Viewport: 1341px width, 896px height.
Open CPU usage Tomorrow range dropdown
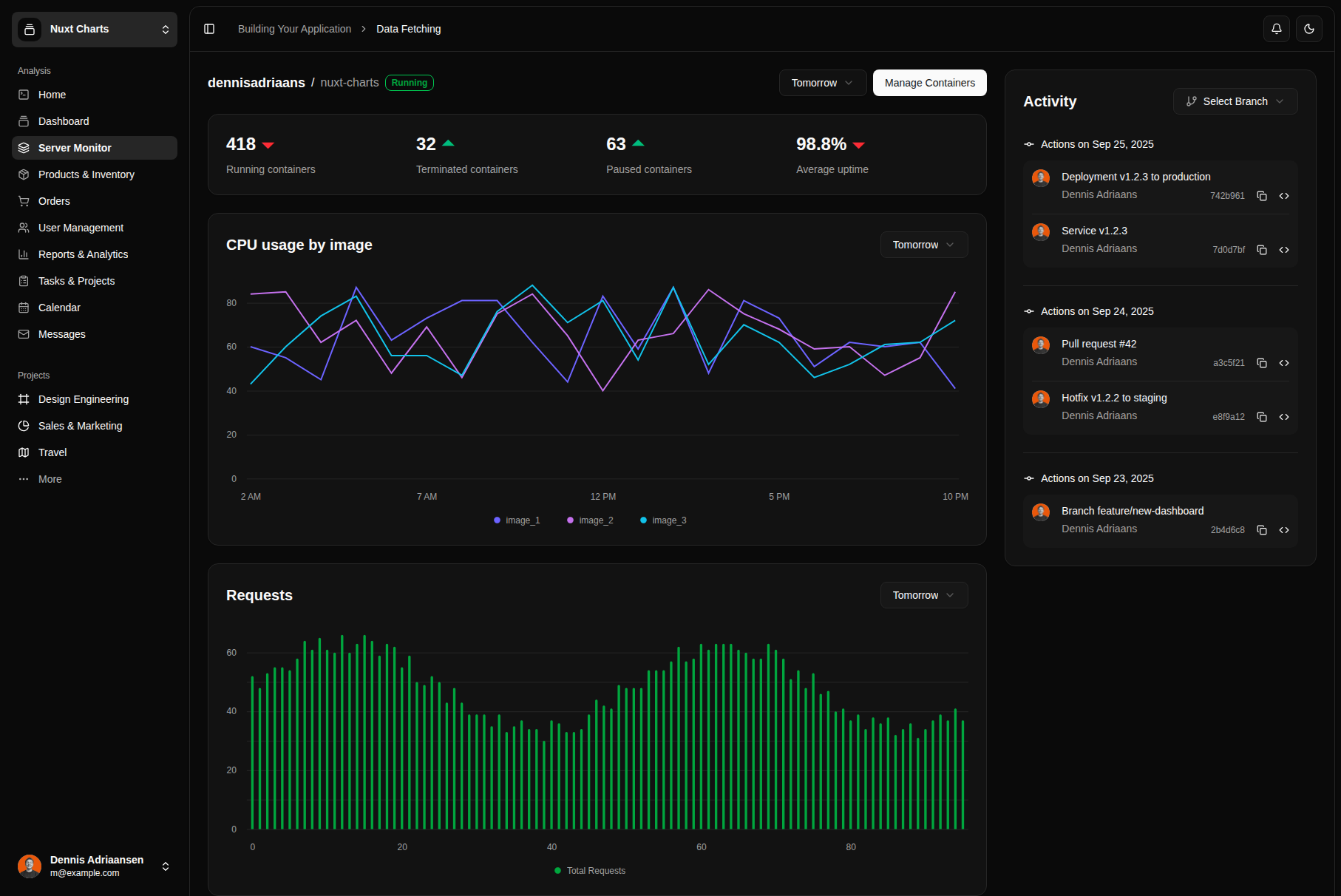click(923, 245)
